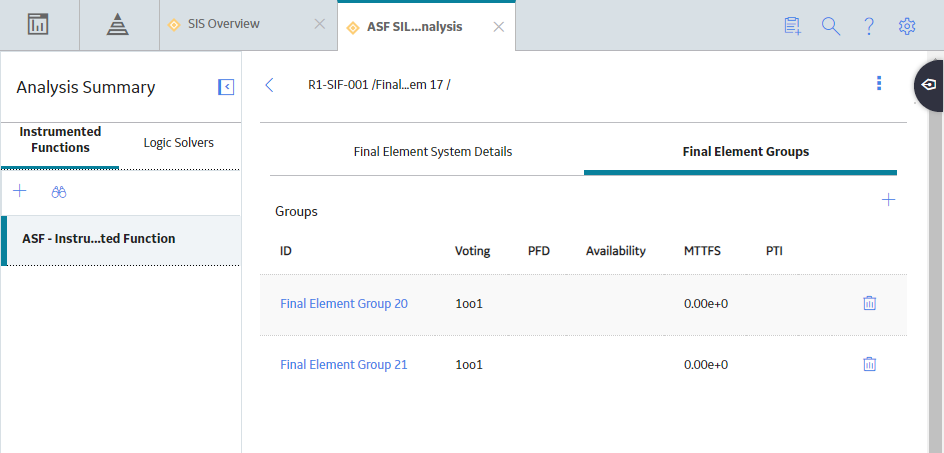Switch to Final Element System Details tab
Image resolution: width=944 pixels, height=453 pixels.
pyautogui.click(x=433, y=152)
